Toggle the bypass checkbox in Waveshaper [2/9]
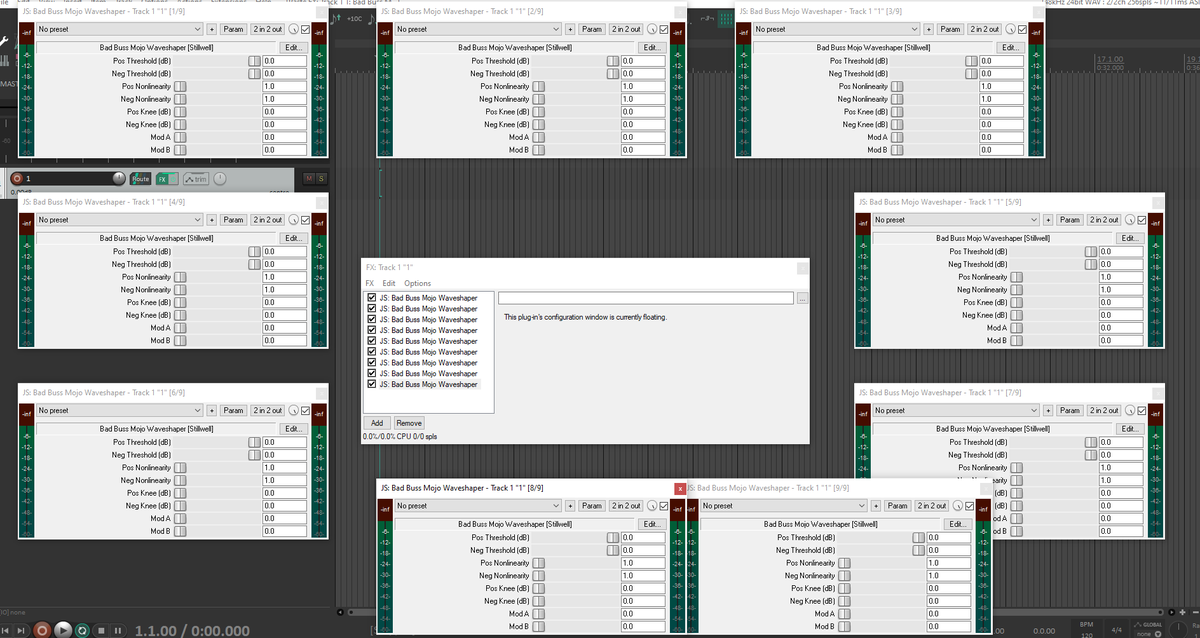The width and height of the screenshot is (1200, 638). click(664, 29)
